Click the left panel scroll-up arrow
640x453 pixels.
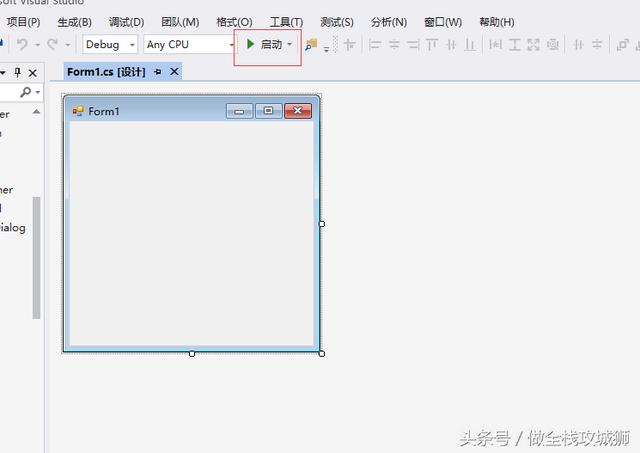point(36,111)
